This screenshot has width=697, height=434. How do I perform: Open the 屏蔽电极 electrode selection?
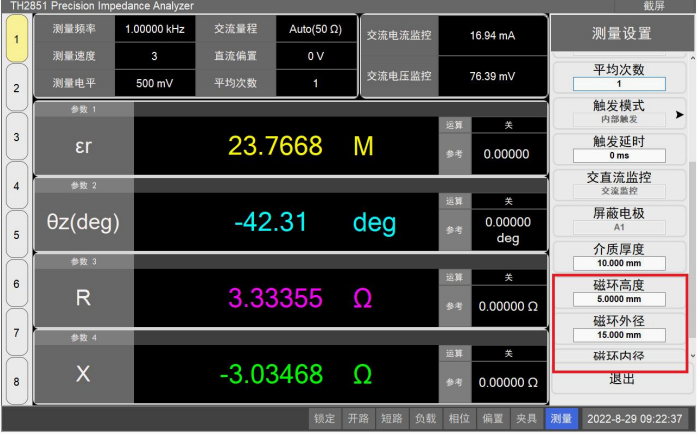pyautogui.click(x=619, y=227)
